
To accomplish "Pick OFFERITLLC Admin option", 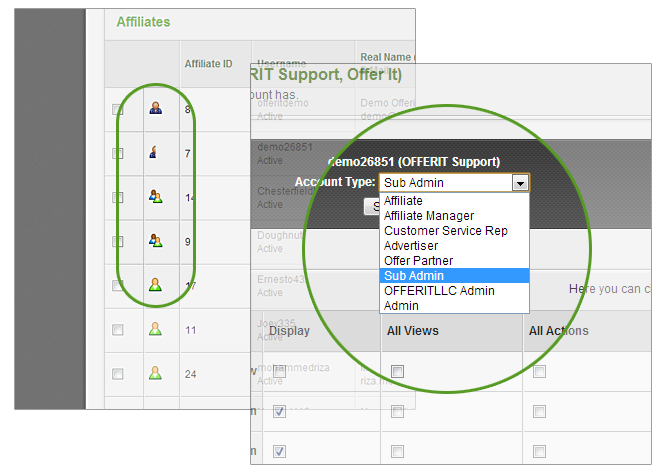I will point(439,291).
